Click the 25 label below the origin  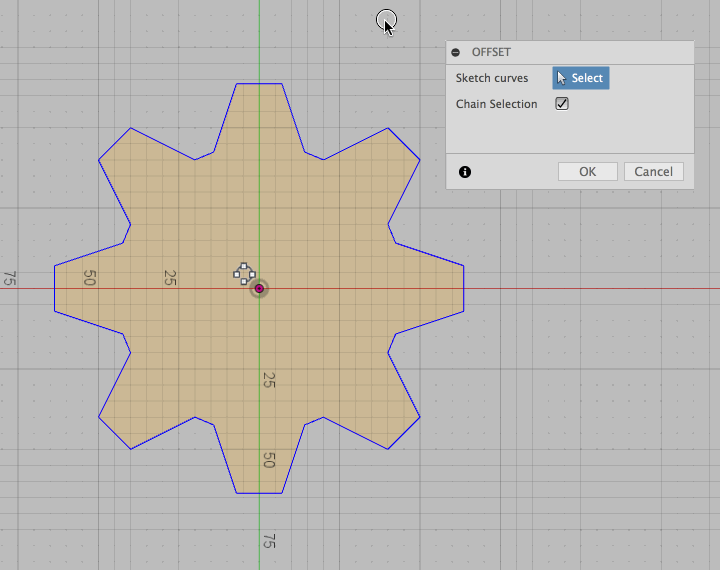[268, 380]
